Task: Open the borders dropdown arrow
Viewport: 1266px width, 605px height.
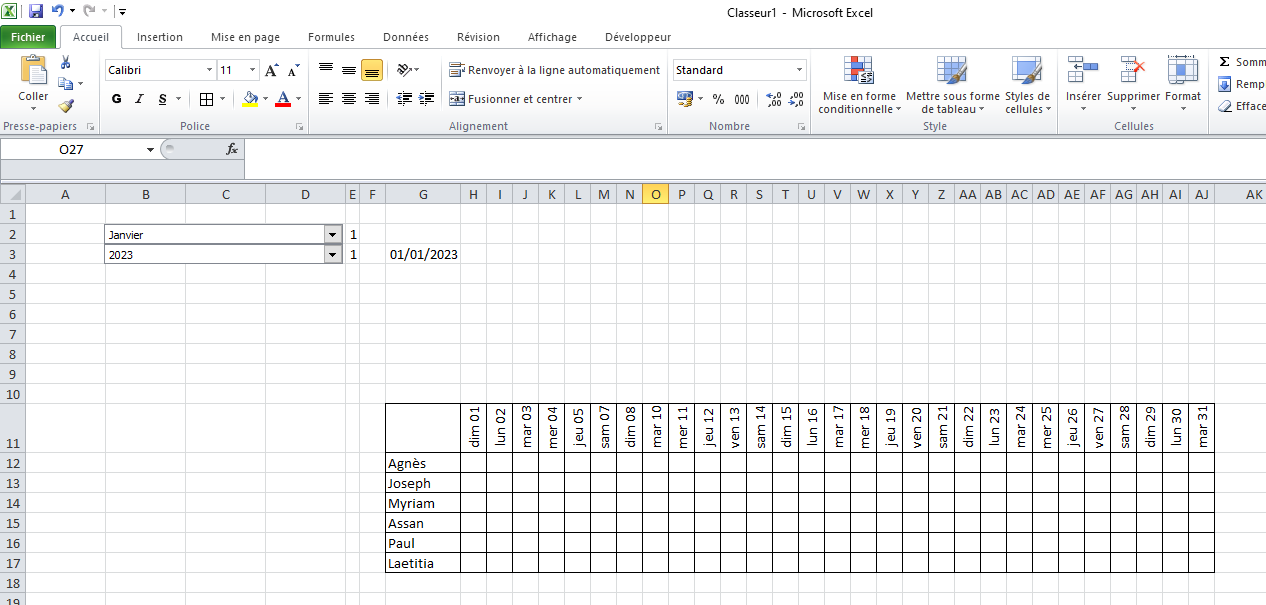Action: tap(221, 99)
